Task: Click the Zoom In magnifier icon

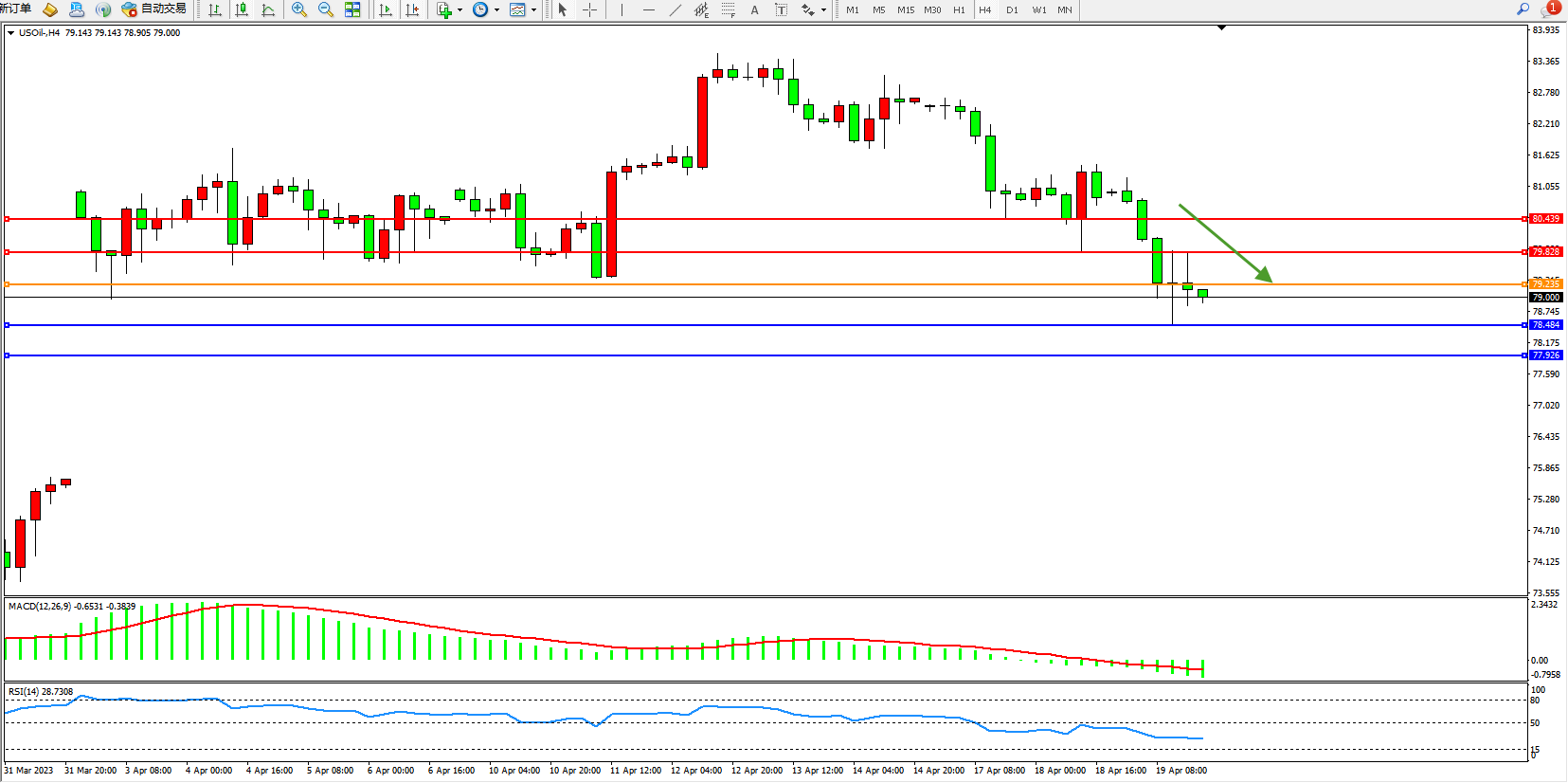Action: 299,9
